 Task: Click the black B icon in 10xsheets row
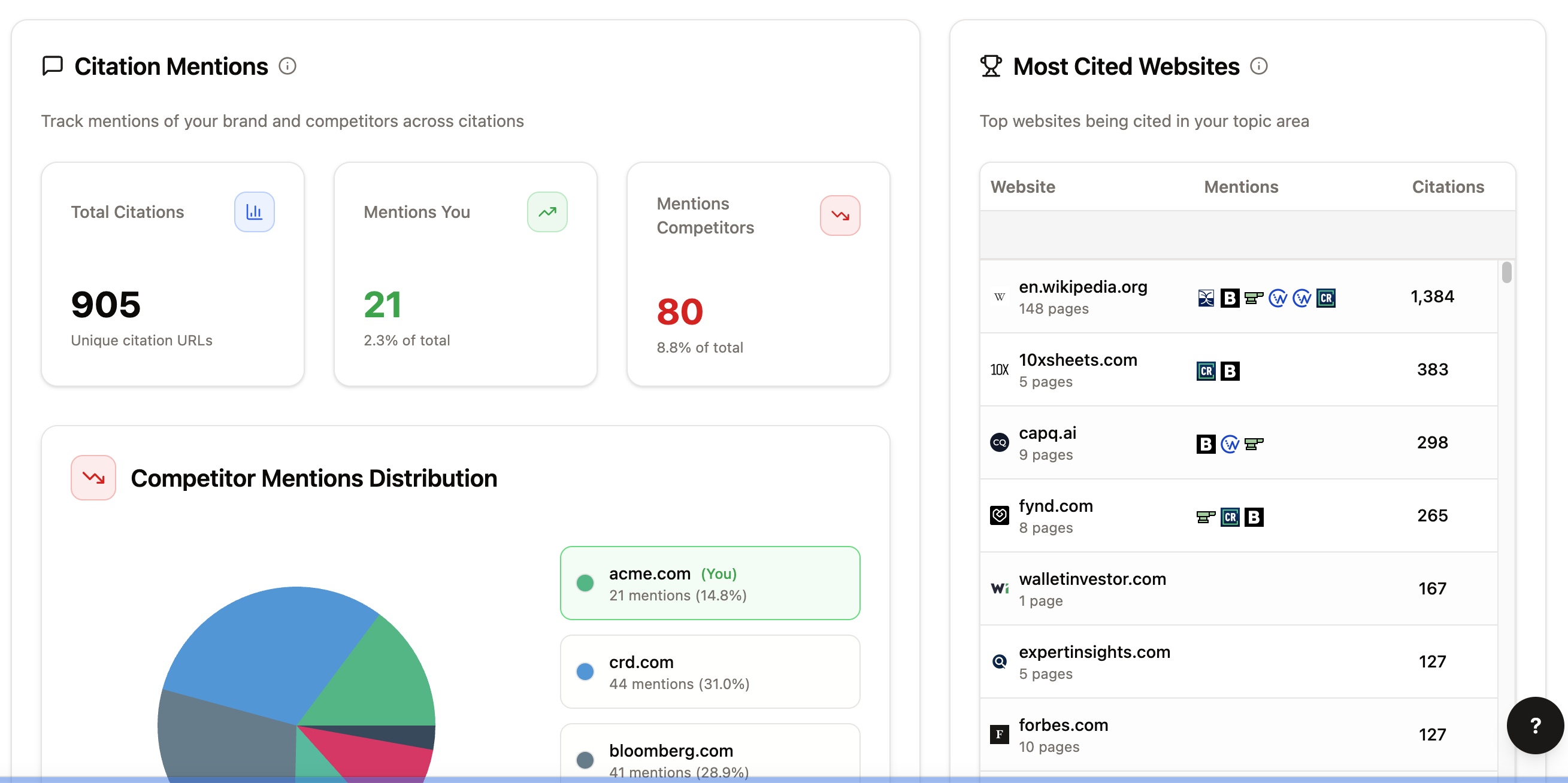[1230, 371]
